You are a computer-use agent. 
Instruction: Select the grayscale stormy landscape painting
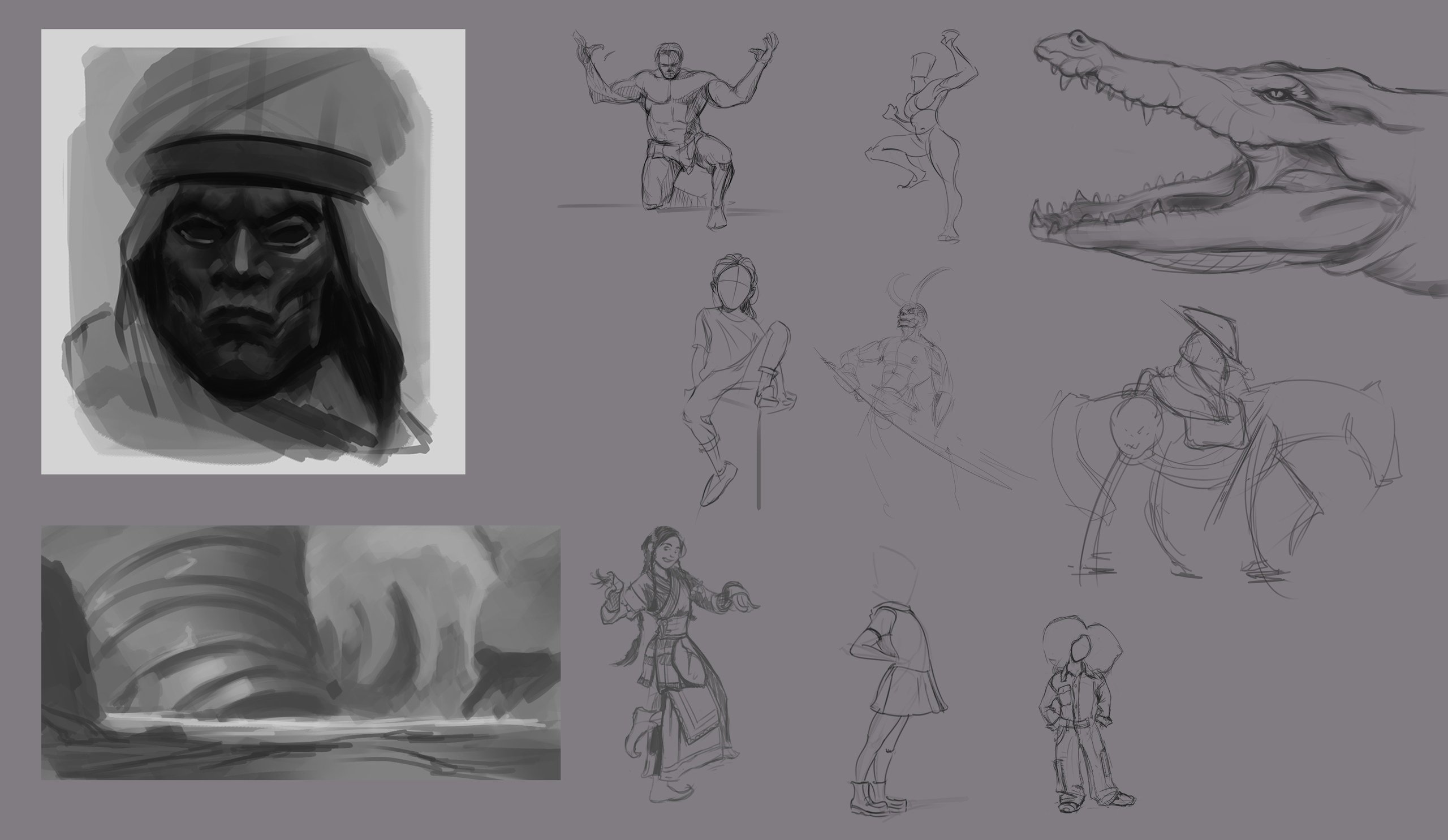[300, 653]
